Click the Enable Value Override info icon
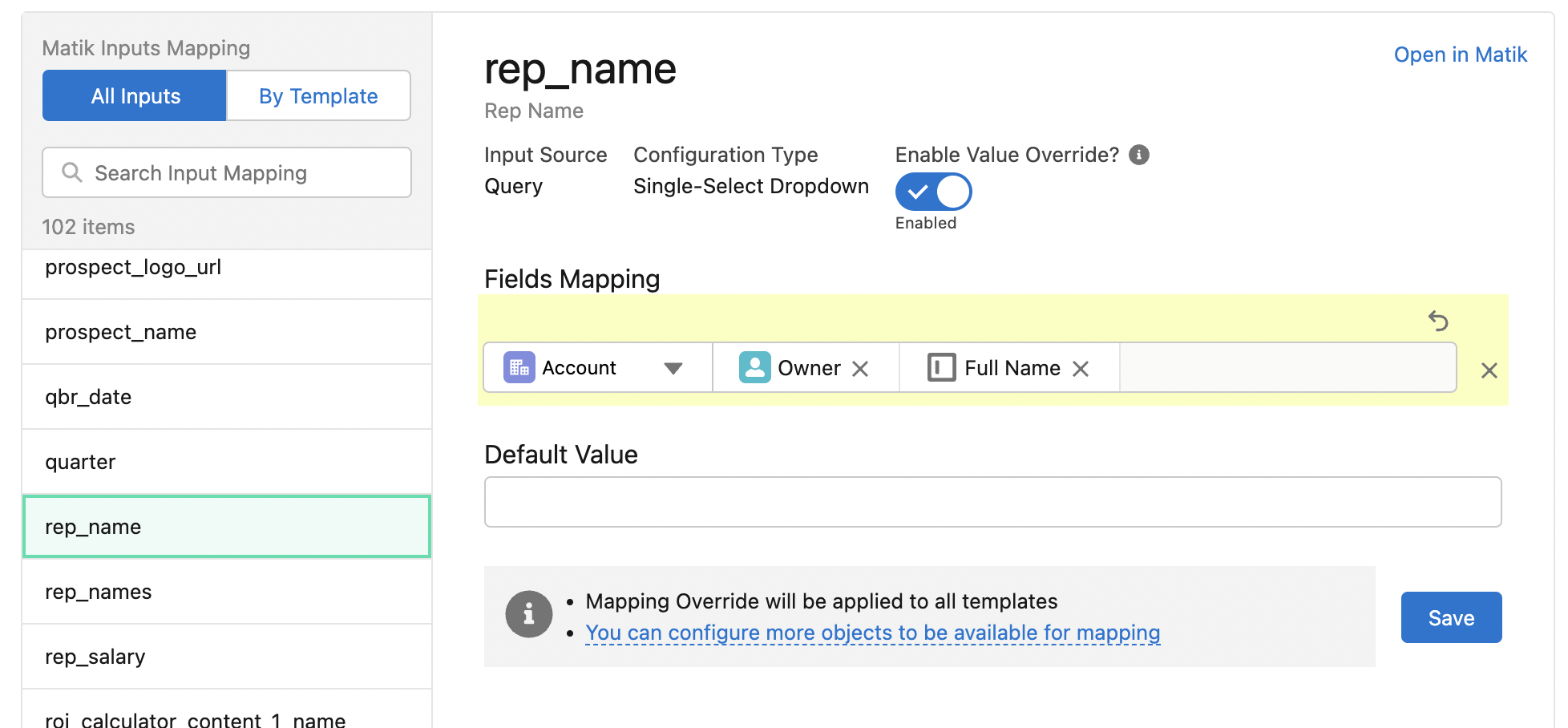 click(1139, 155)
